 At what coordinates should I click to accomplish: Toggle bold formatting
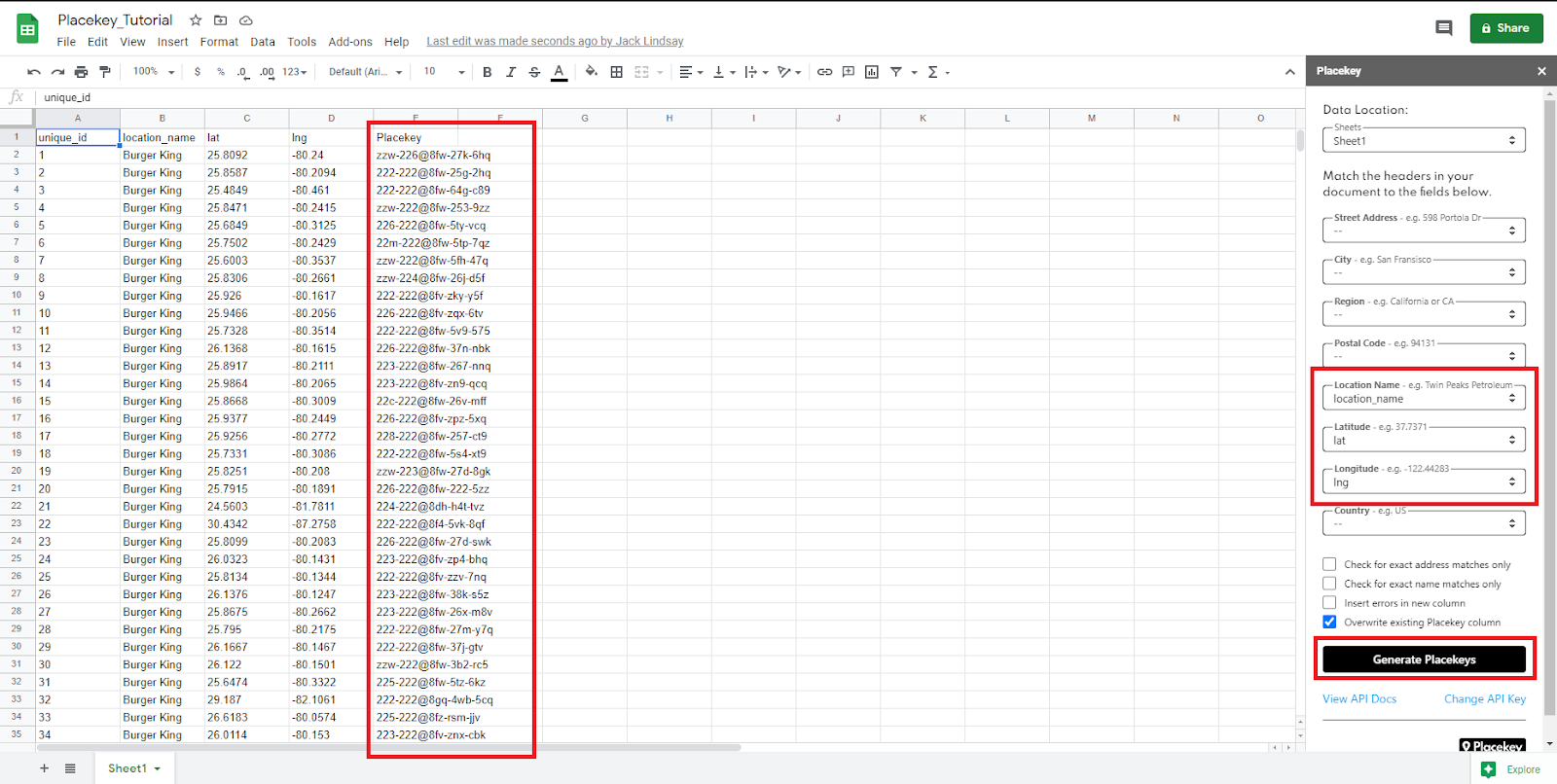click(x=488, y=72)
